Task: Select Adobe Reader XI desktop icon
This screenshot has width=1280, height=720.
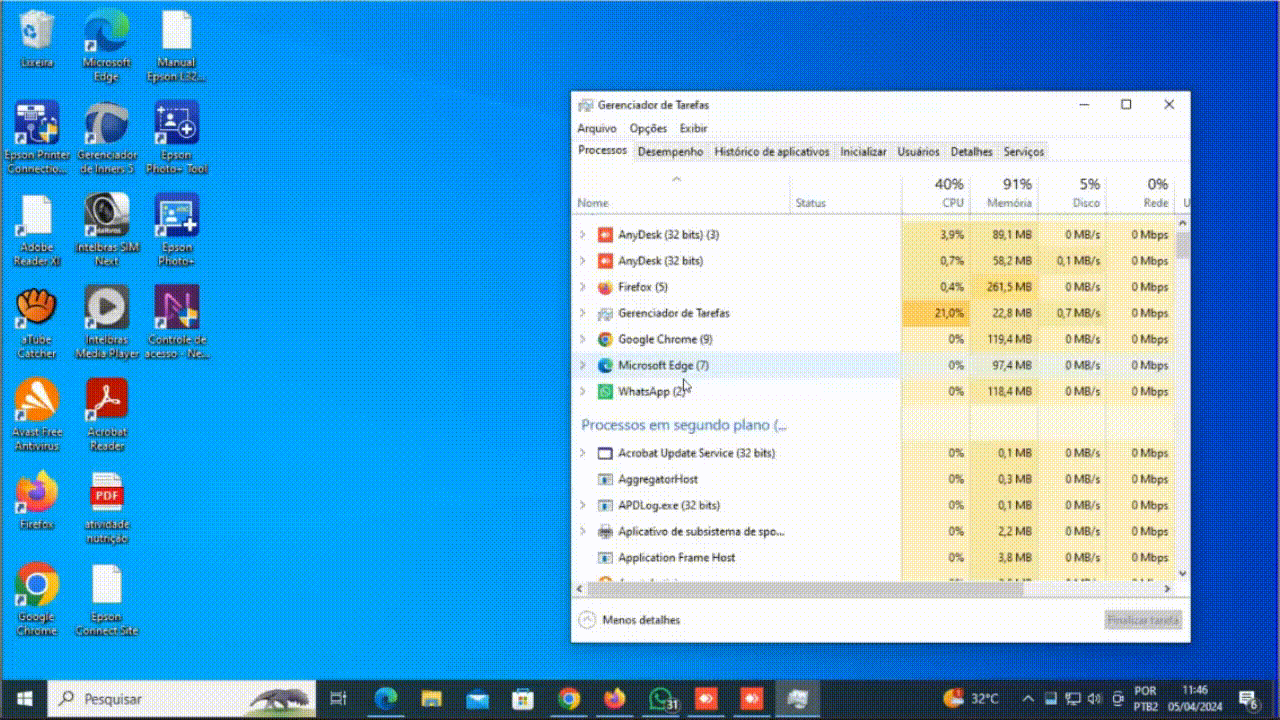Action: coord(37,230)
